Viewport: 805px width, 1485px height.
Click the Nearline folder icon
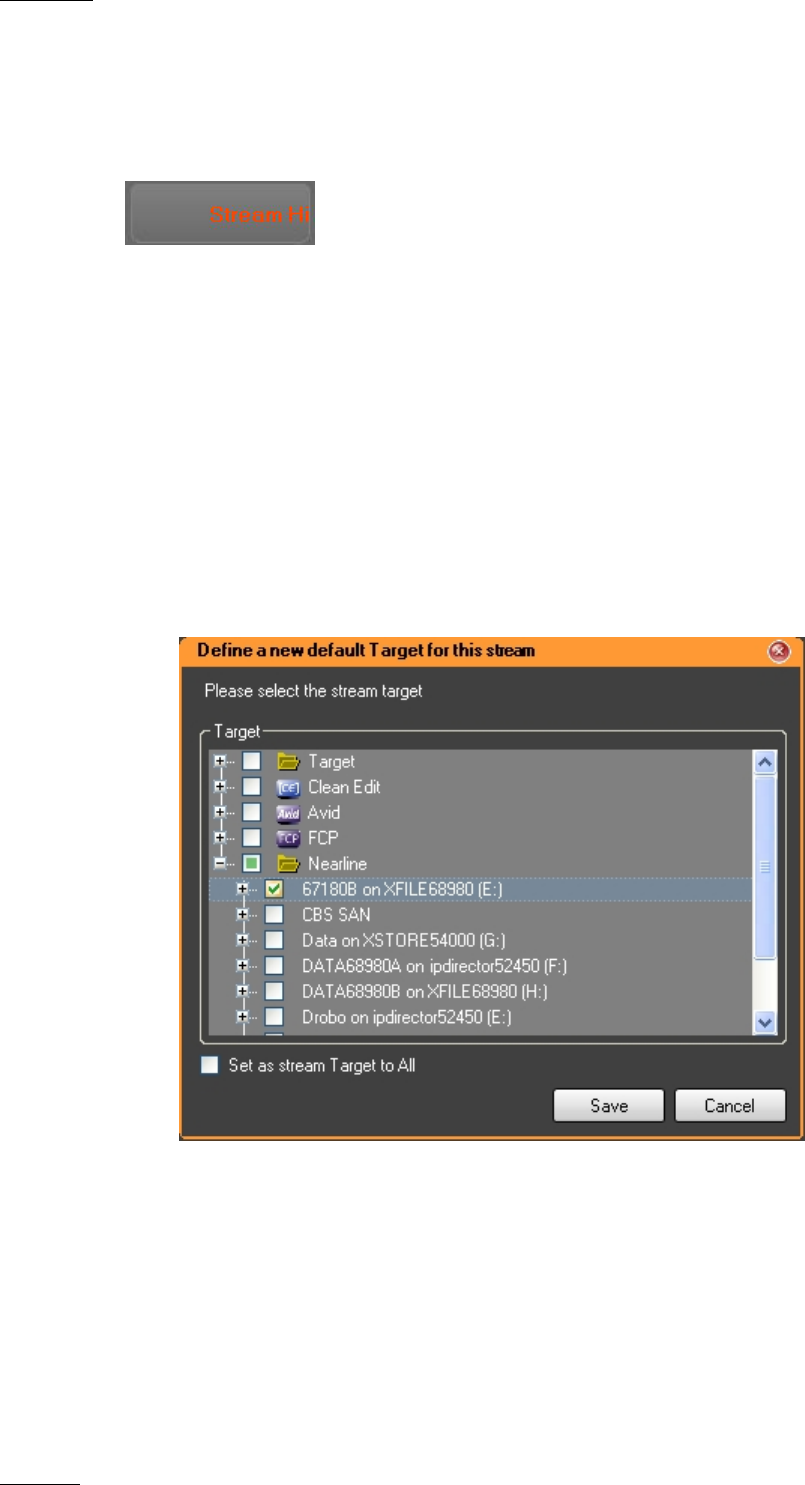(288, 865)
